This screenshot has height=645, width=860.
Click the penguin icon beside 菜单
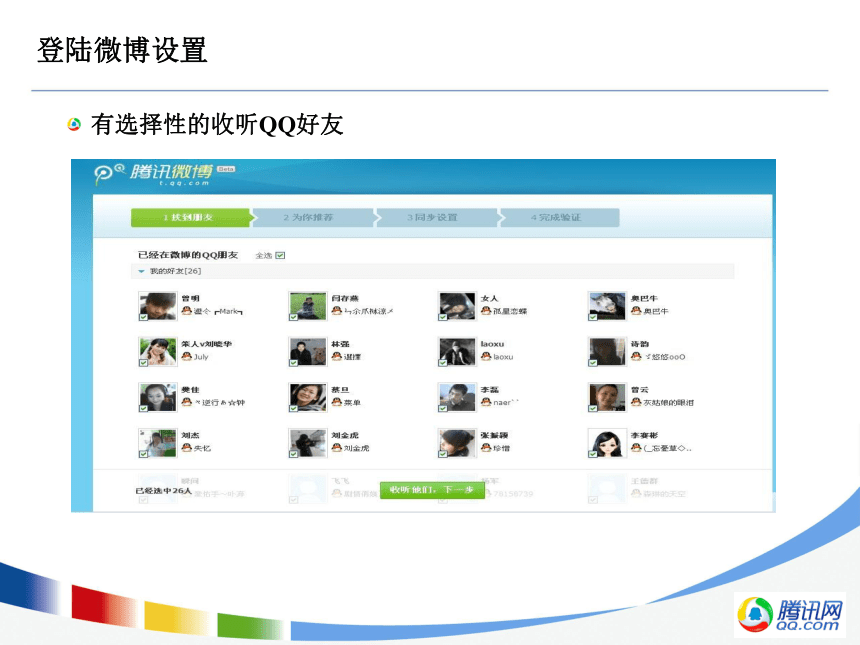pos(337,402)
